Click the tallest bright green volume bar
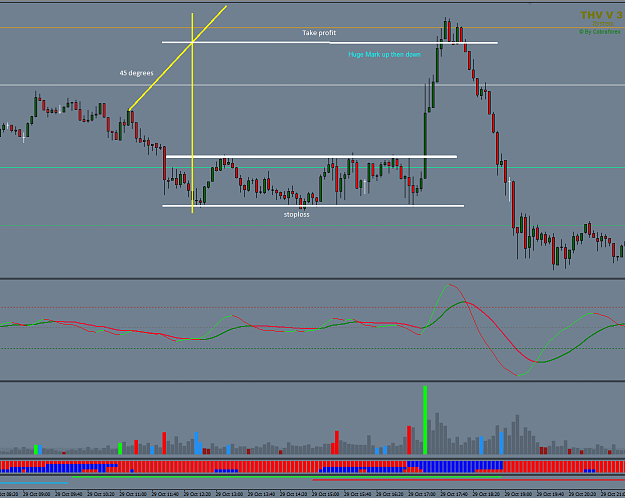625x498 pixels. pyautogui.click(x=425, y=420)
